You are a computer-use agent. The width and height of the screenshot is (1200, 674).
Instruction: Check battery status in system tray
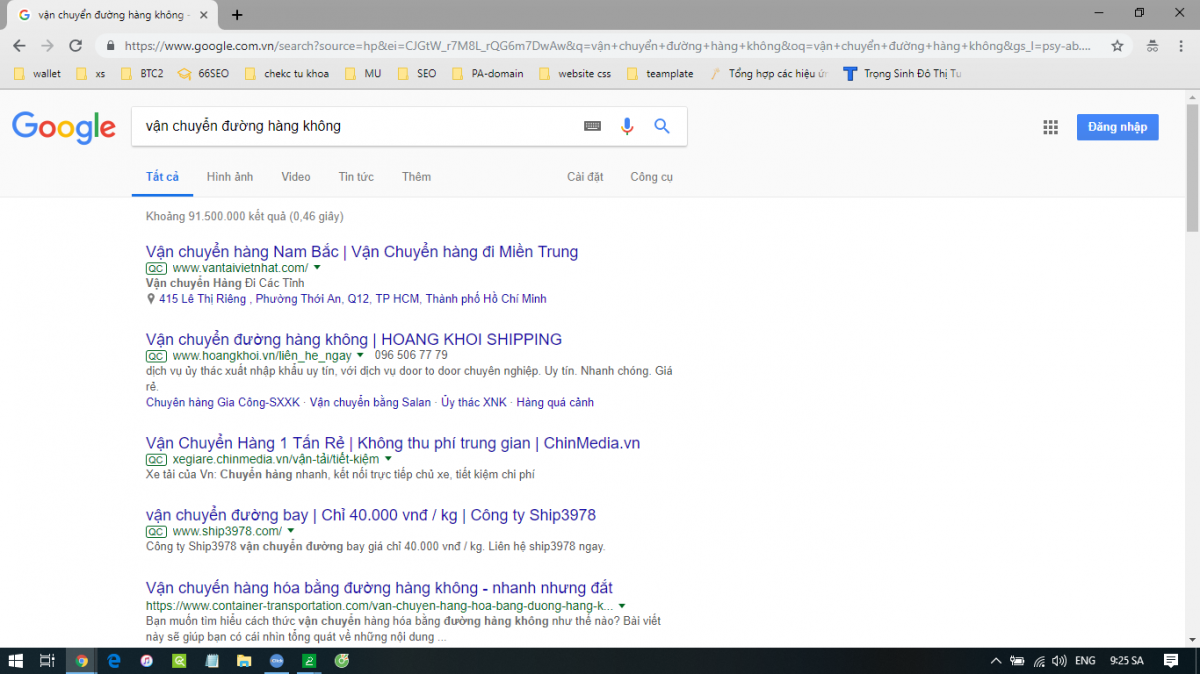click(x=1017, y=660)
